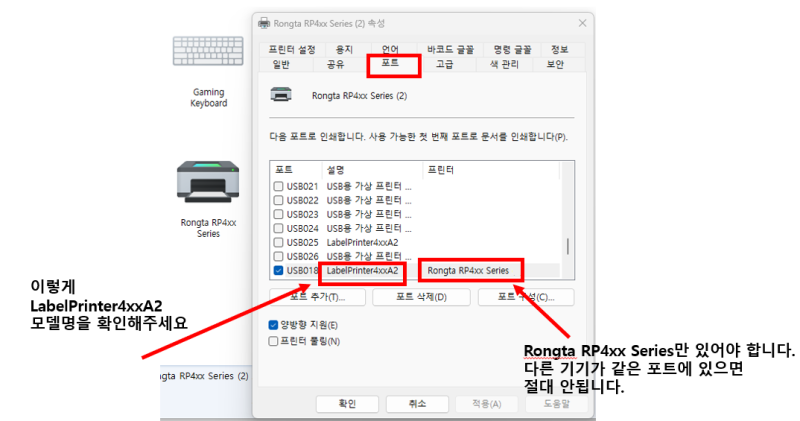
Task: Switch to the 프린터 설정 tab
Action: click(292, 49)
